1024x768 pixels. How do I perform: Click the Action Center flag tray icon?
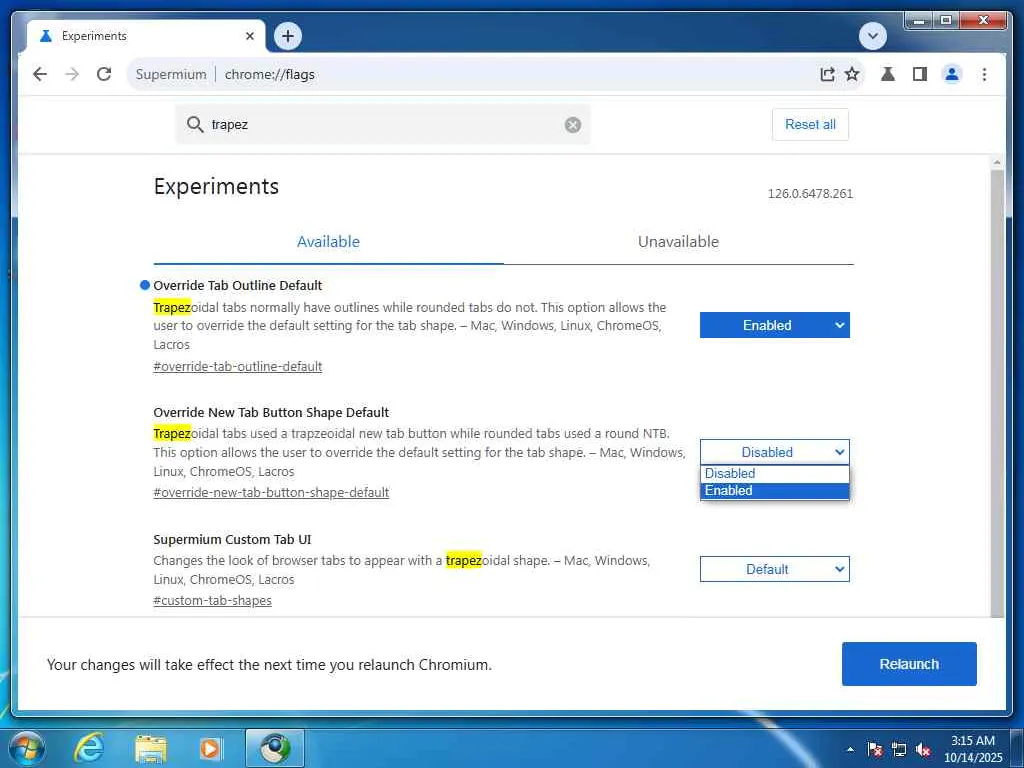click(x=874, y=749)
